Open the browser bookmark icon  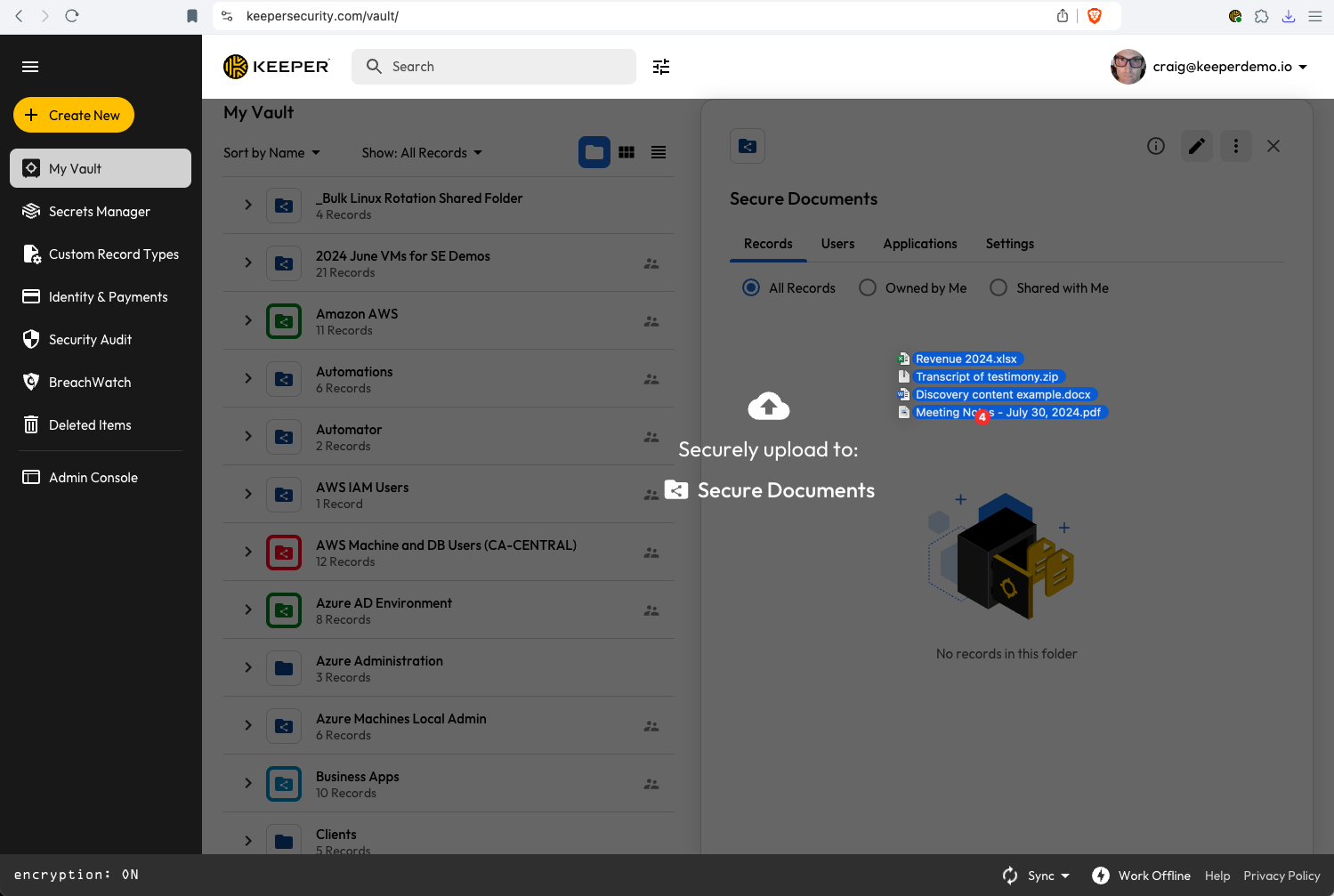192,16
